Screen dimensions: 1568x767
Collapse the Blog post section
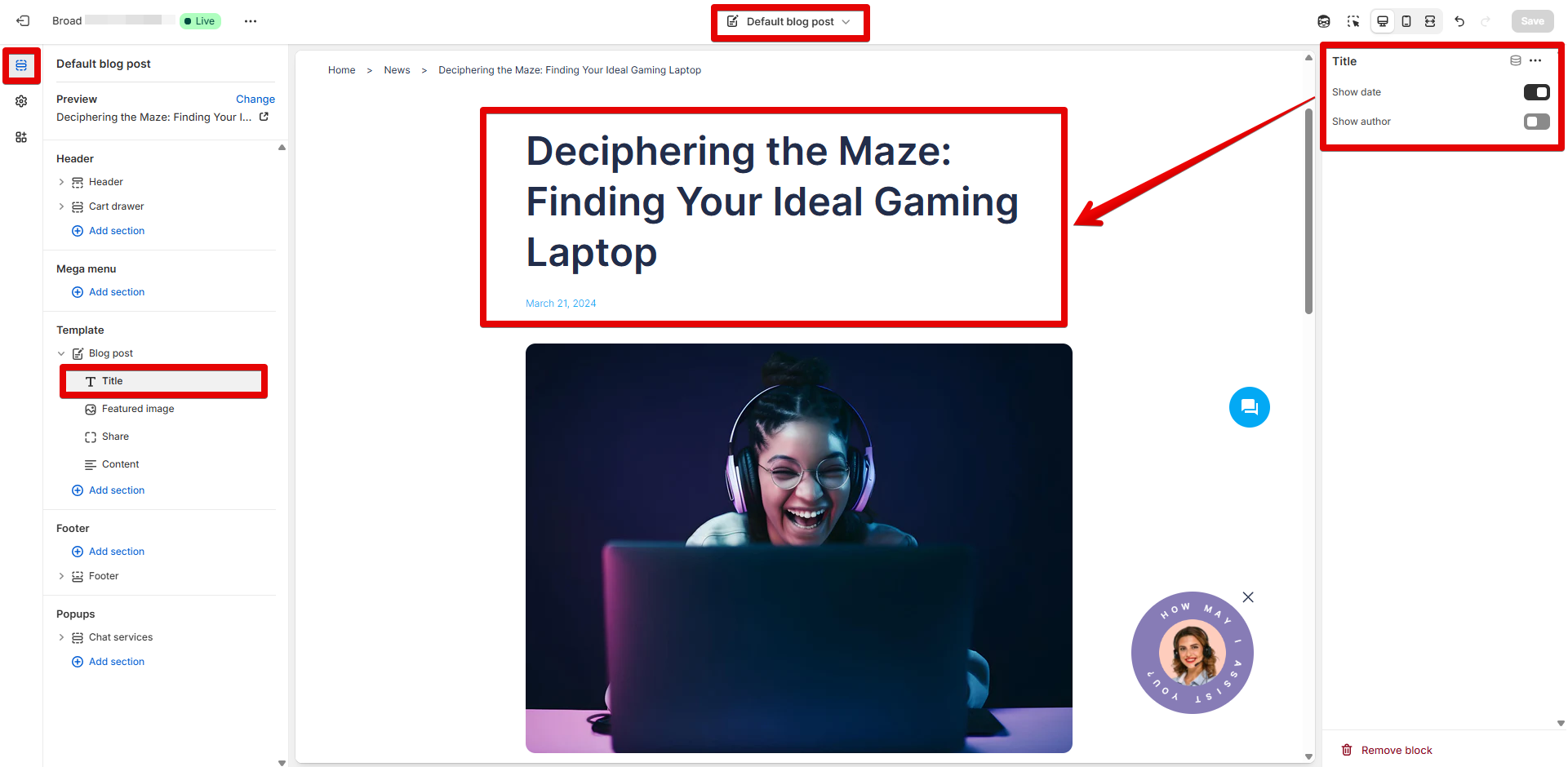[61, 353]
